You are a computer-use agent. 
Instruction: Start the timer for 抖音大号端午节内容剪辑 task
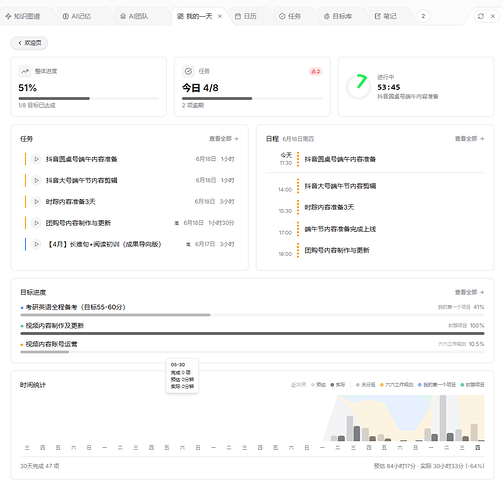(x=36, y=180)
